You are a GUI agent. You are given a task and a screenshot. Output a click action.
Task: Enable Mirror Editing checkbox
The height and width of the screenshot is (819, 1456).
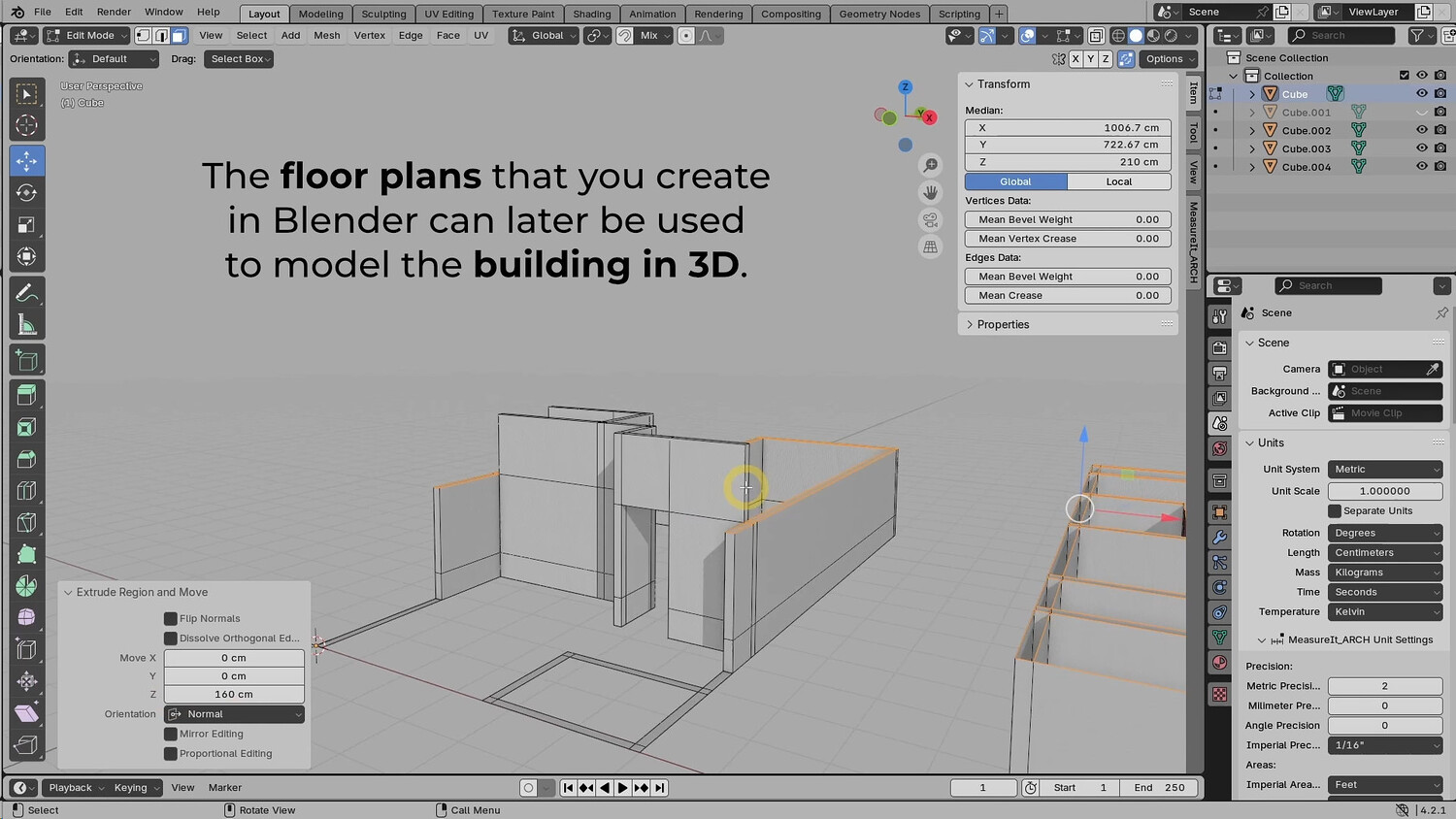(x=171, y=735)
